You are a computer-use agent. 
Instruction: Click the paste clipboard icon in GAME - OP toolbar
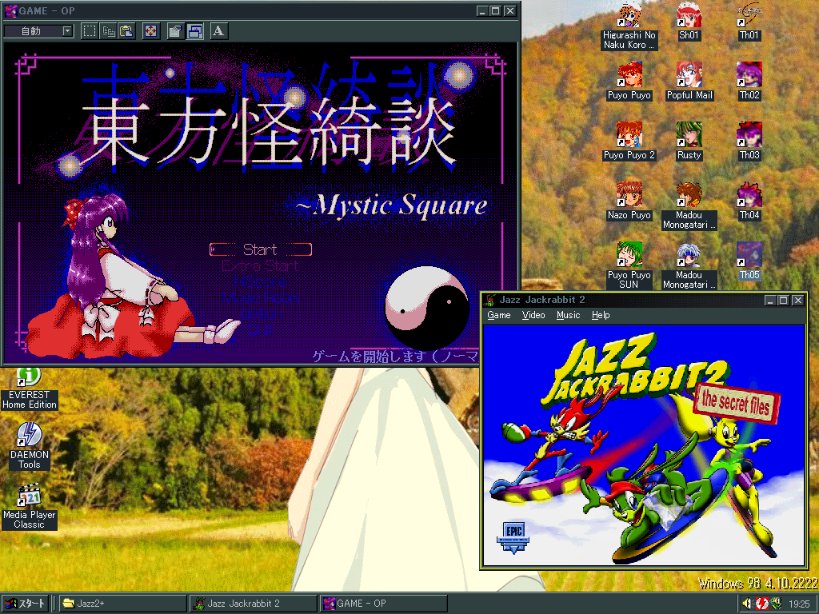[x=127, y=31]
